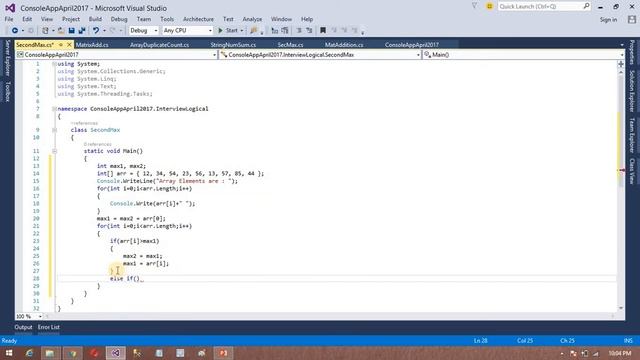Image resolution: width=640 pixels, height=360 pixels.
Task: Collapse the Main() method block
Action: coord(54,151)
